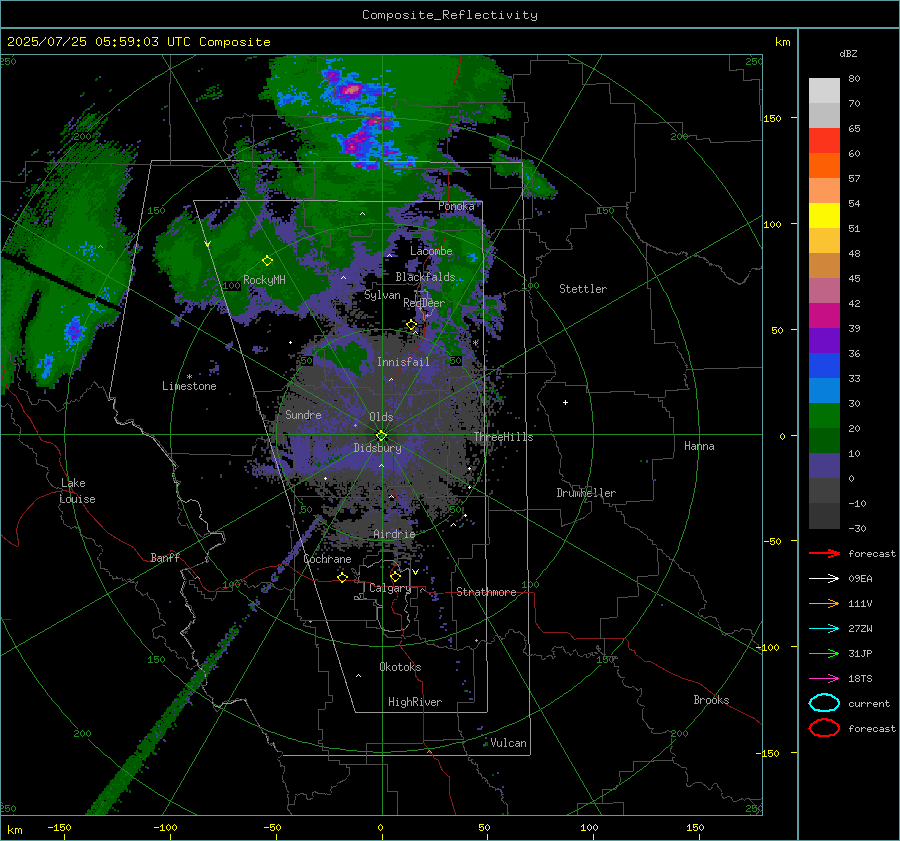Screen dimensions: 900x841
Task: Click the Okotoks city label
Action: (400, 667)
